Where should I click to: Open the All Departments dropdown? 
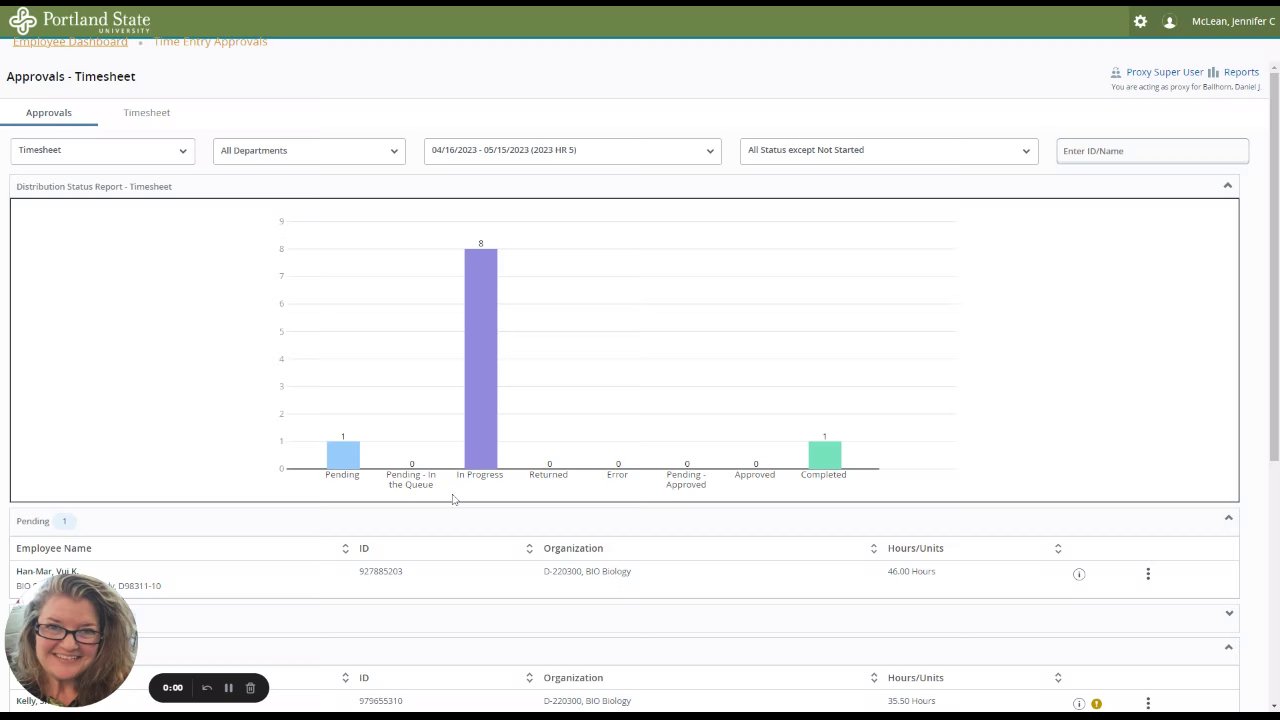tap(309, 151)
